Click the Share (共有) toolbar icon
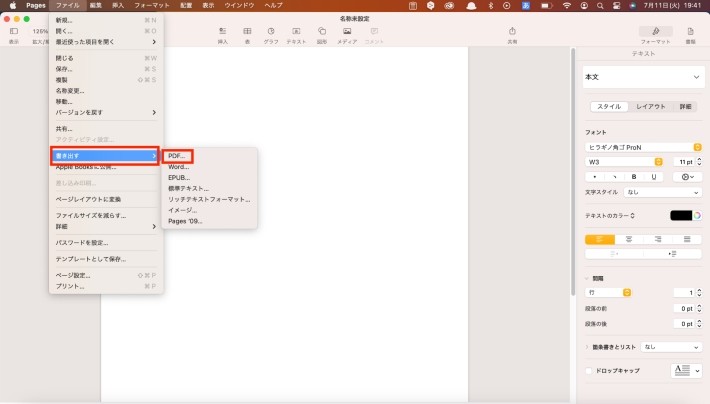 click(512, 31)
